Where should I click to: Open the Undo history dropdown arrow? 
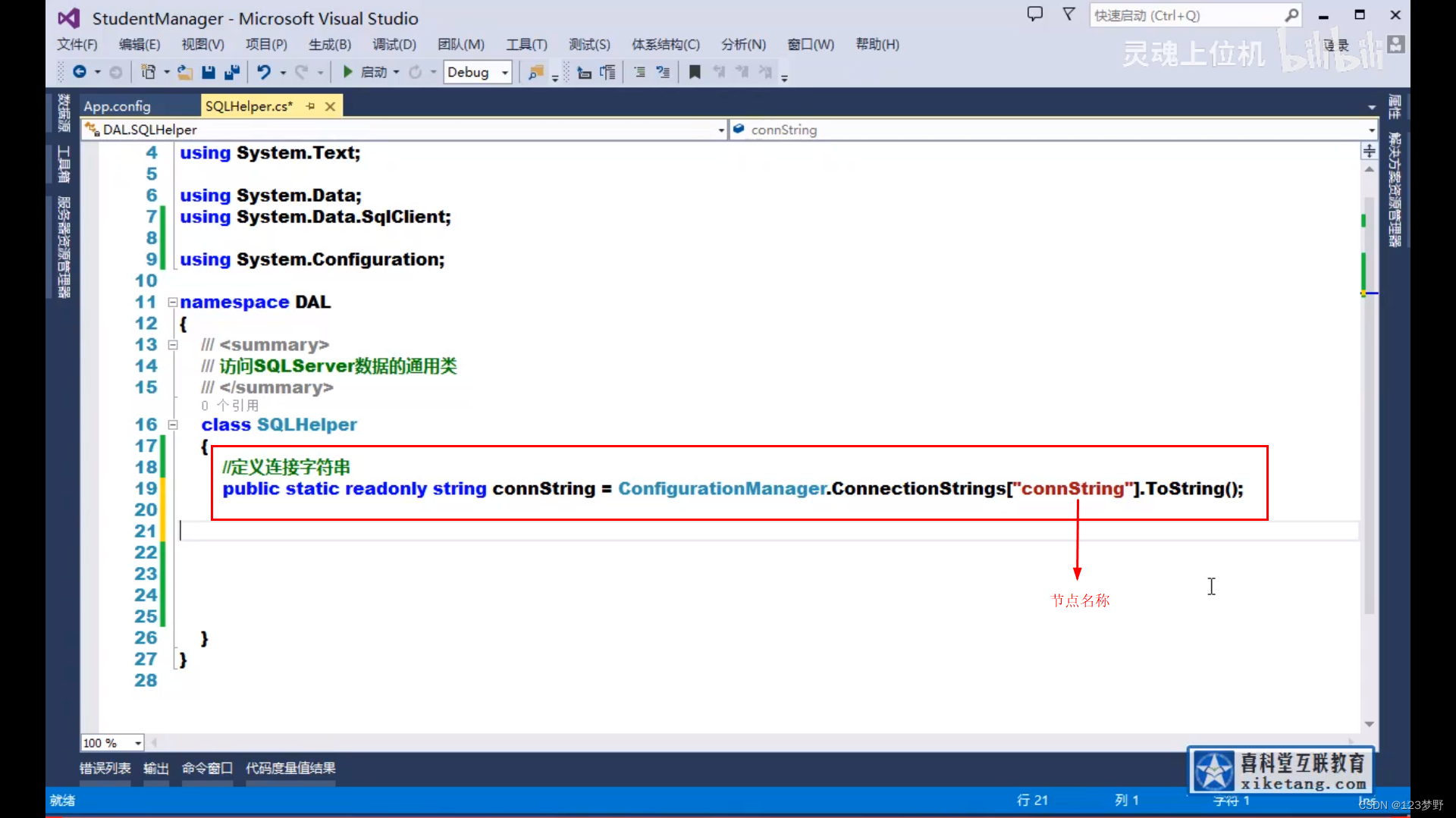point(282,72)
